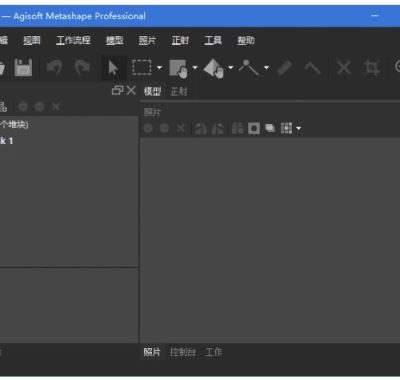The height and width of the screenshot is (380, 400).
Task: Click the thumbnails grid view icon
Action: click(x=286, y=128)
